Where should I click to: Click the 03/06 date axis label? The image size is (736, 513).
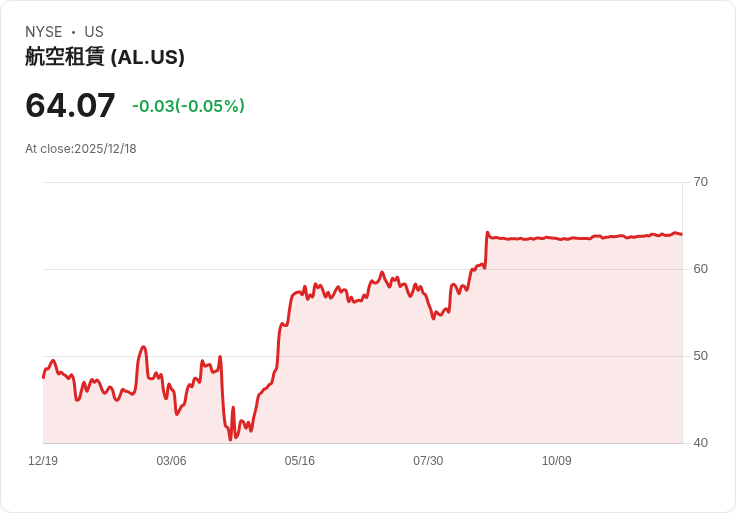[171, 461]
